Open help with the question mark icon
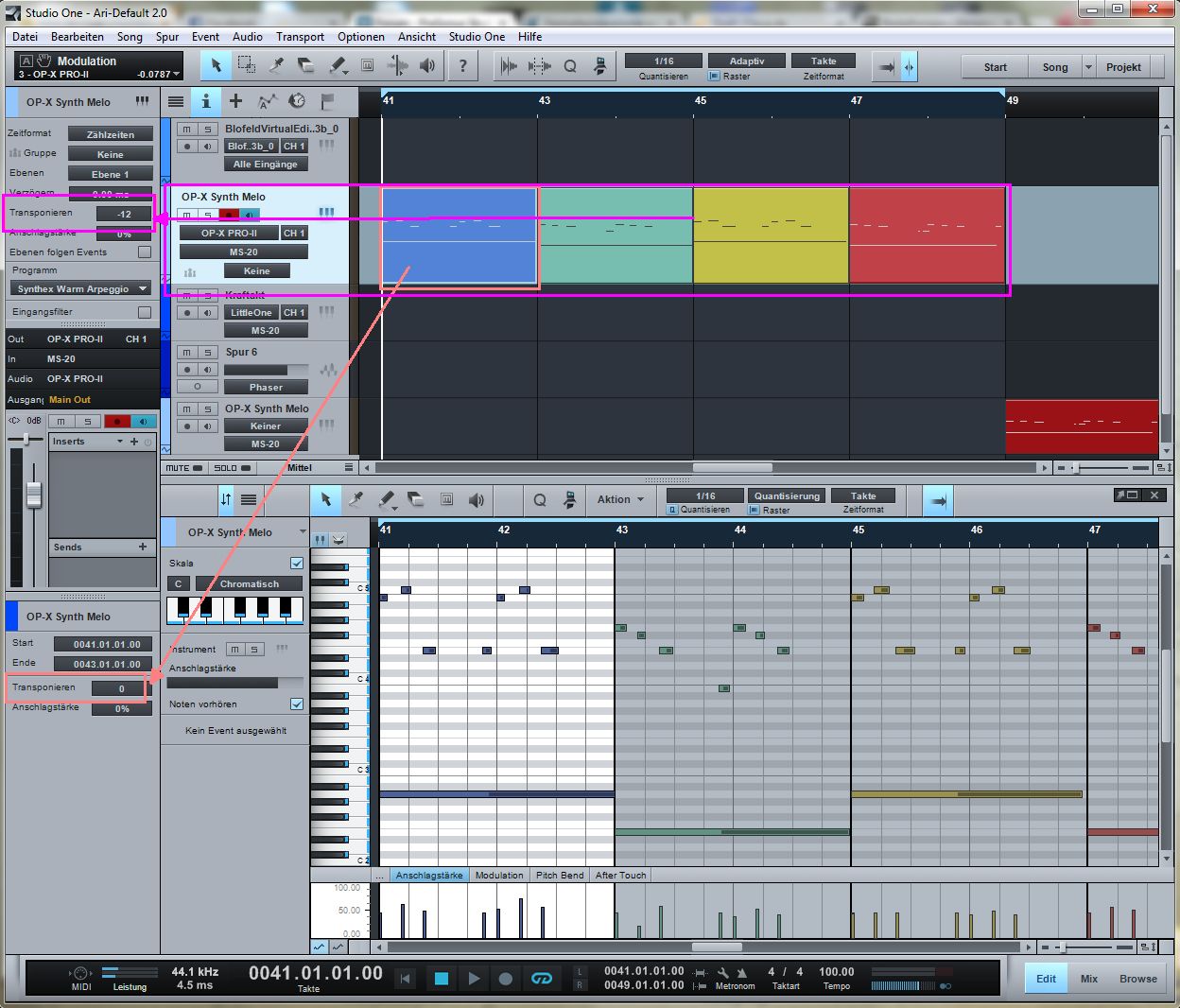This screenshot has width=1180, height=1008. (462, 65)
